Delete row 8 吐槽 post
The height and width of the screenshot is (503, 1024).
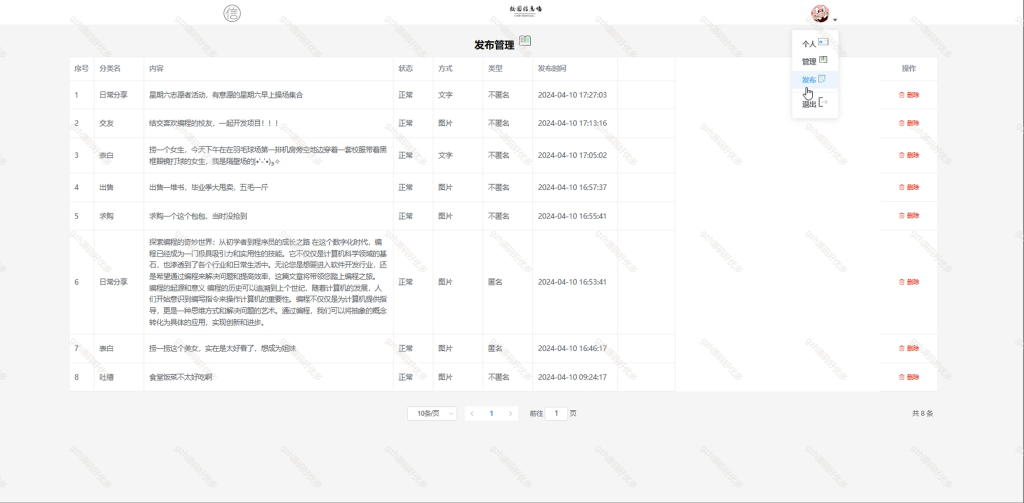tap(908, 377)
